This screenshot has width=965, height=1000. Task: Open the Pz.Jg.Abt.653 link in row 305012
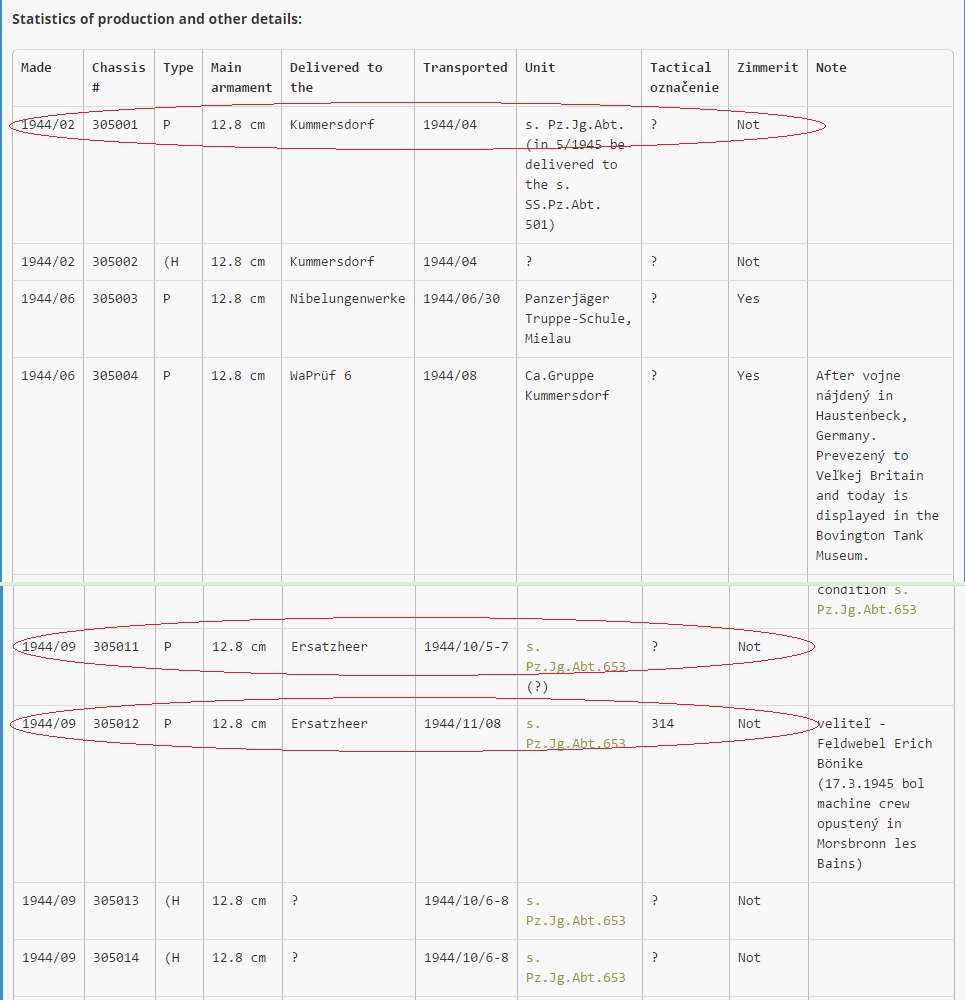pyautogui.click(x=575, y=743)
